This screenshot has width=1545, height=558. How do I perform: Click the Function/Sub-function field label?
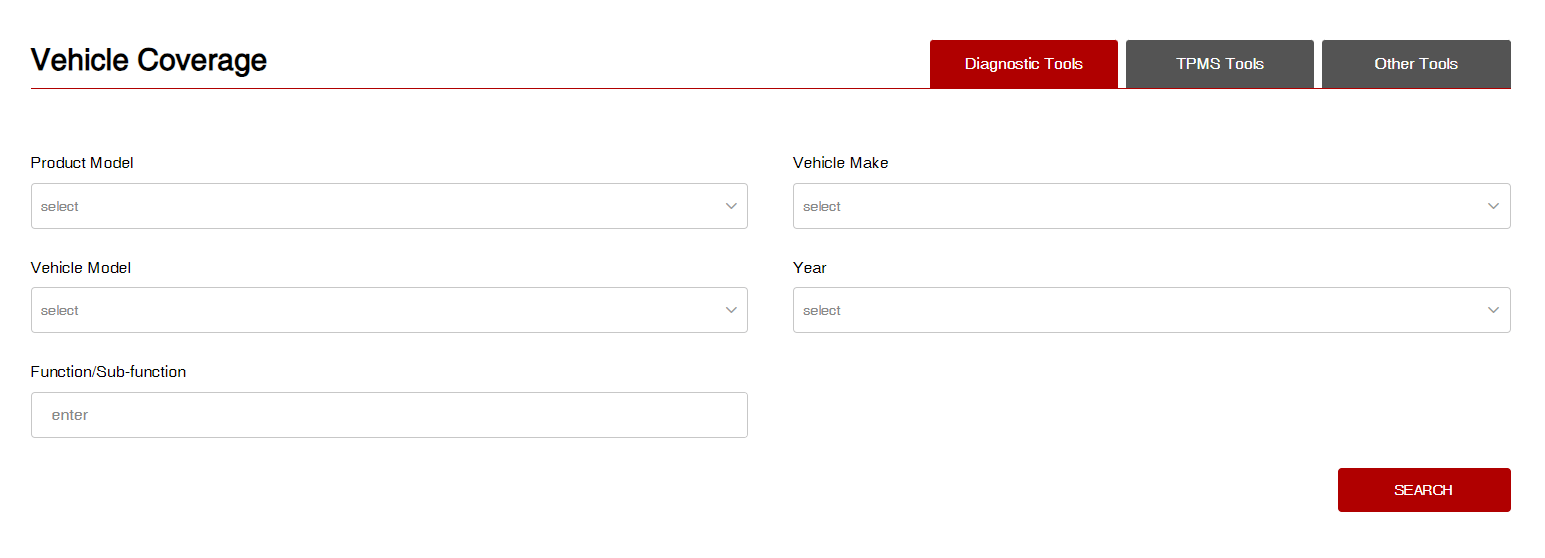click(x=108, y=372)
